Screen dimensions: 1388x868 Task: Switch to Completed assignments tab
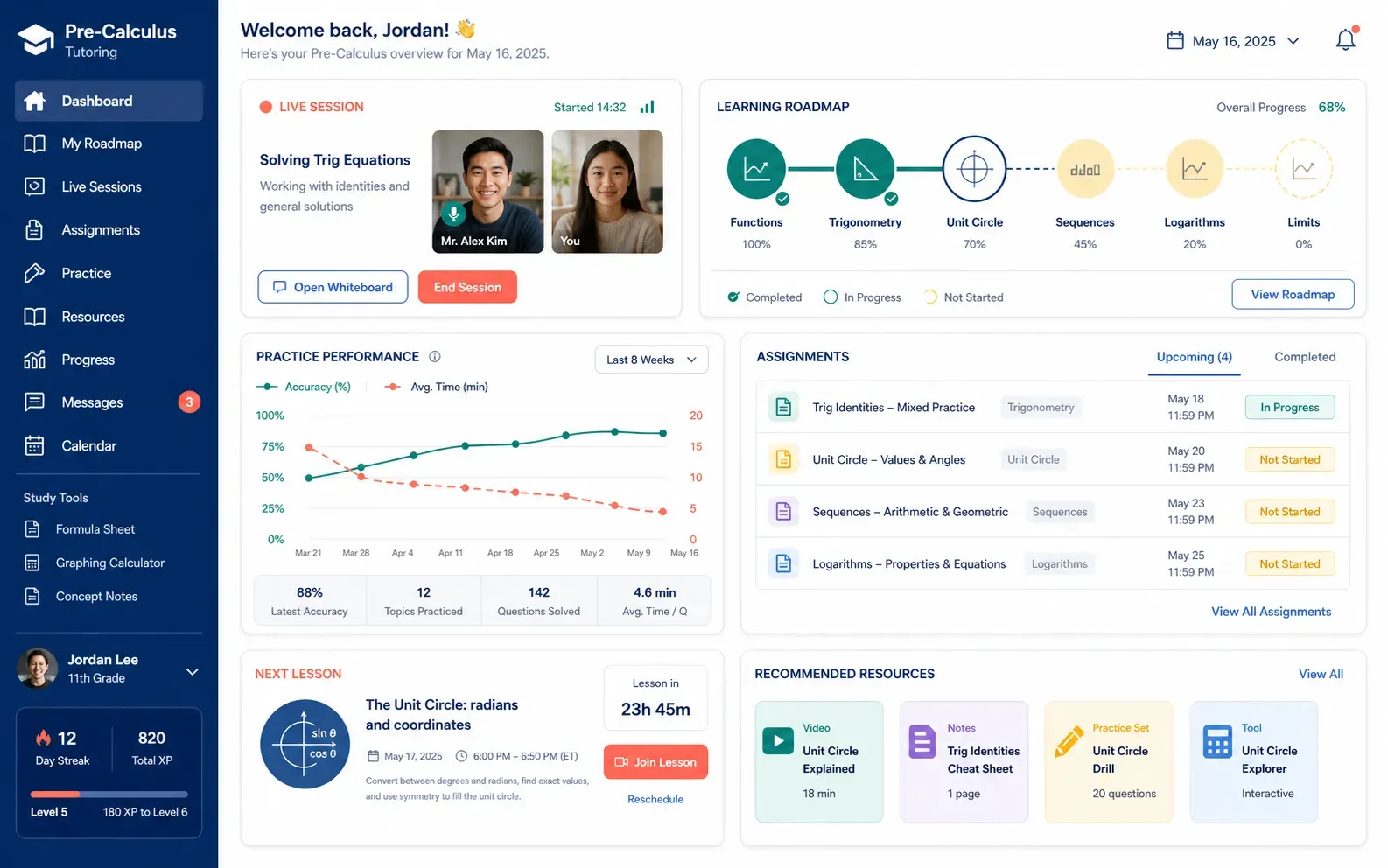pos(1305,357)
